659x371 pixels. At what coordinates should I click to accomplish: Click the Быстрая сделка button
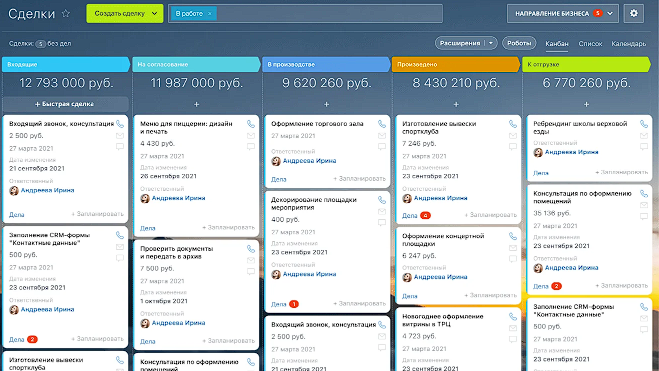pyautogui.click(x=65, y=104)
